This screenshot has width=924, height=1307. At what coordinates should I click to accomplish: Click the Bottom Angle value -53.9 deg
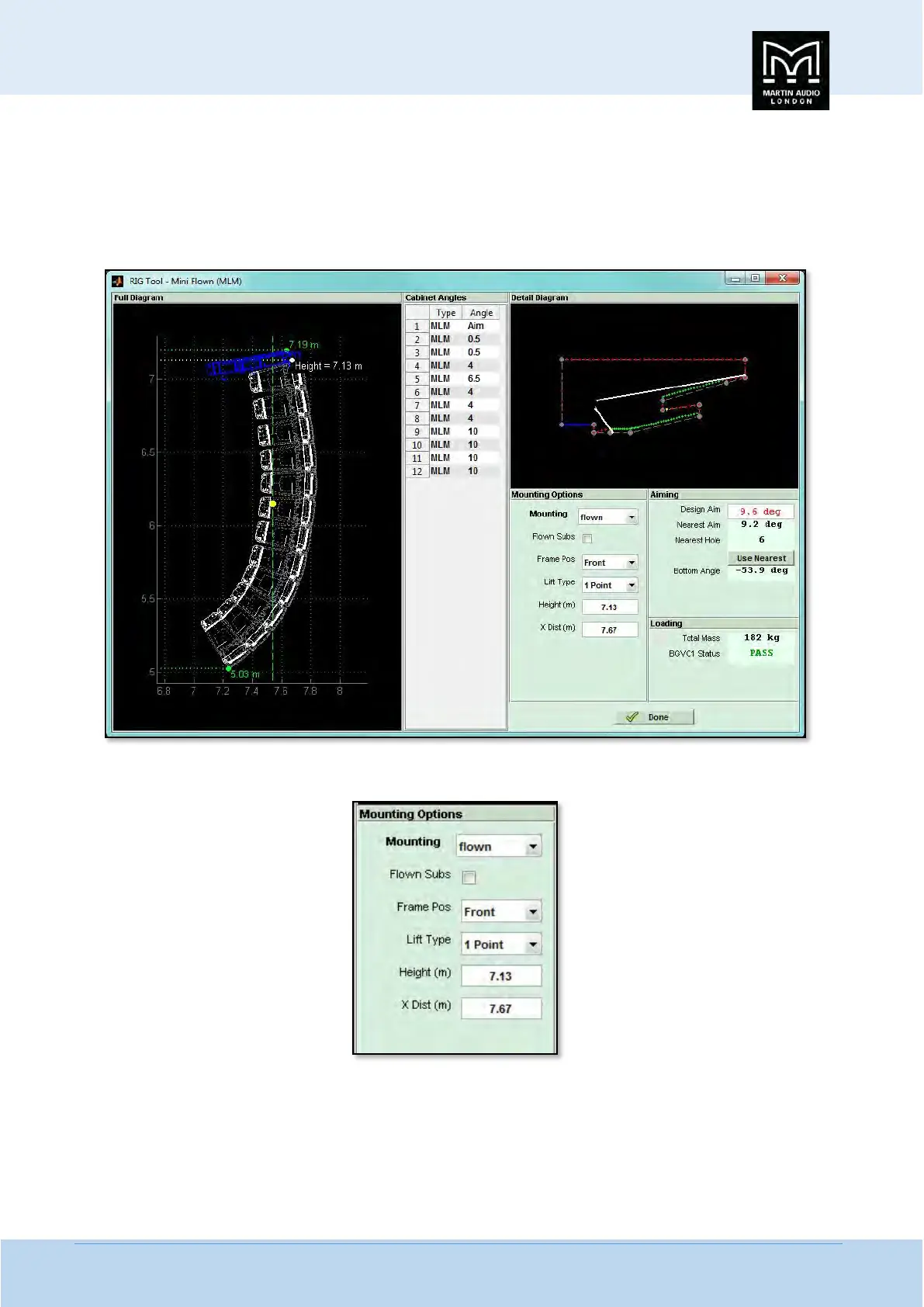tap(761, 570)
